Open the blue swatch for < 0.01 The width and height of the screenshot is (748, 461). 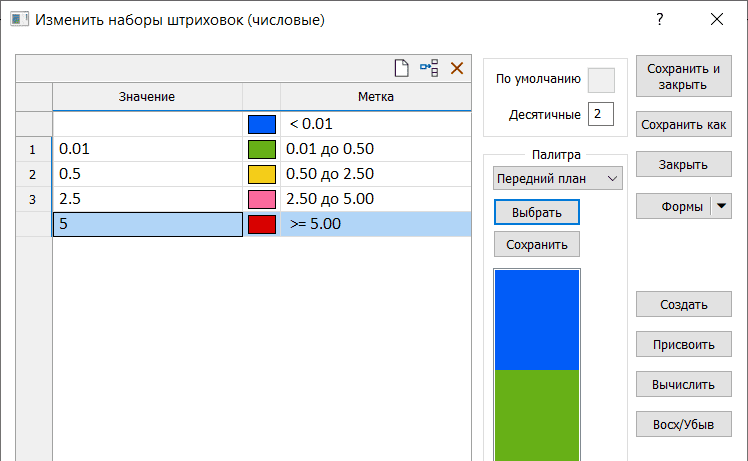pyautogui.click(x=262, y=124)
